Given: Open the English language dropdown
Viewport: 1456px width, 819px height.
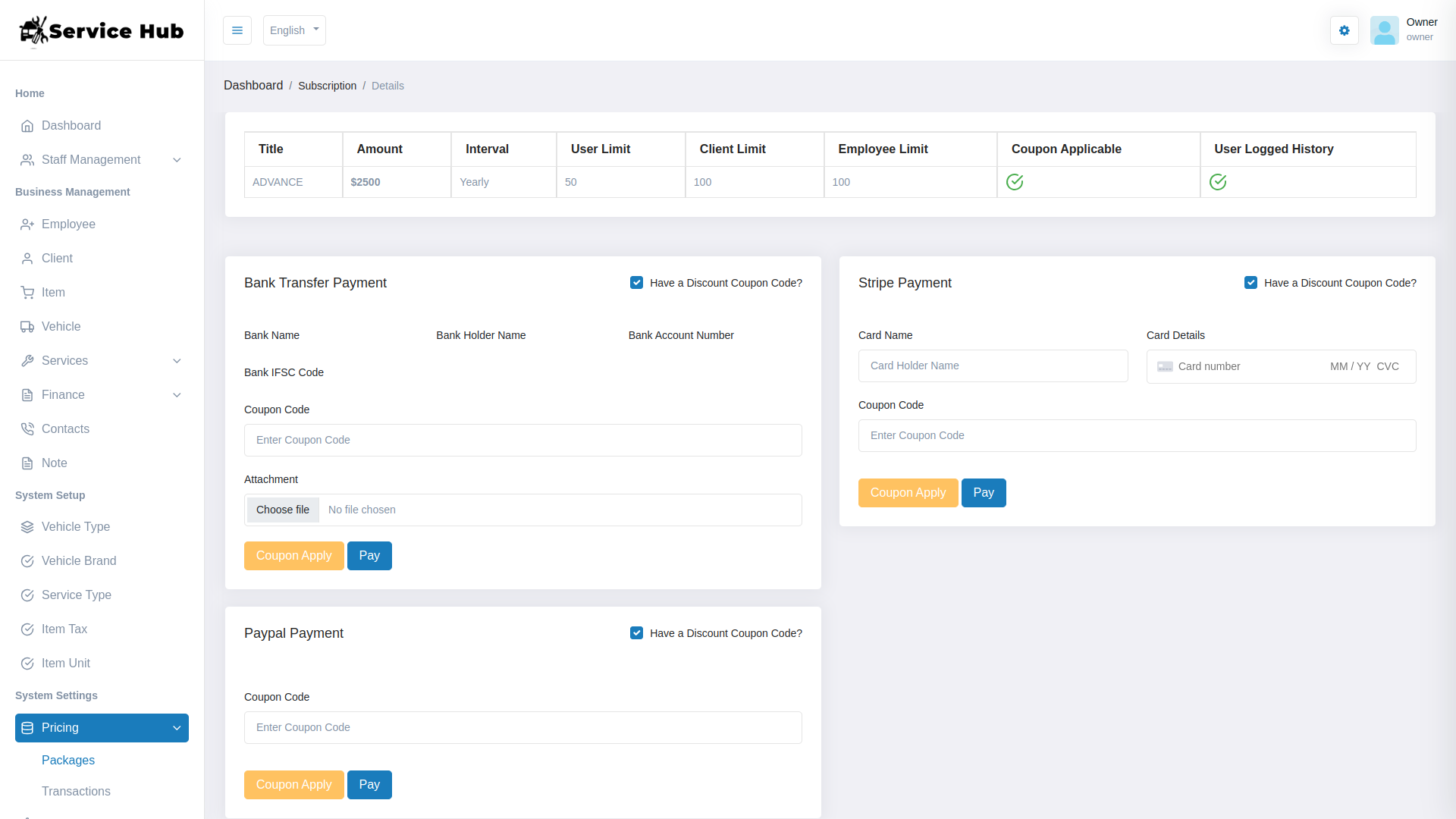Looking at the screenshot, I should pyautogui.click(x=294, y=30).
